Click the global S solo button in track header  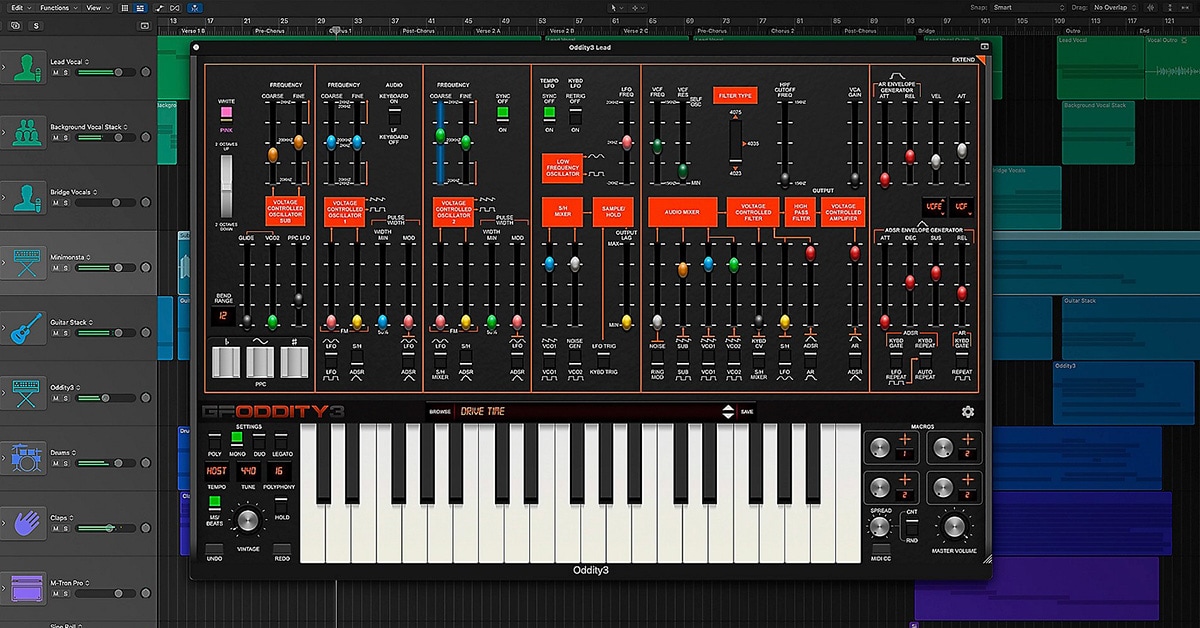(x=37, y=25)
